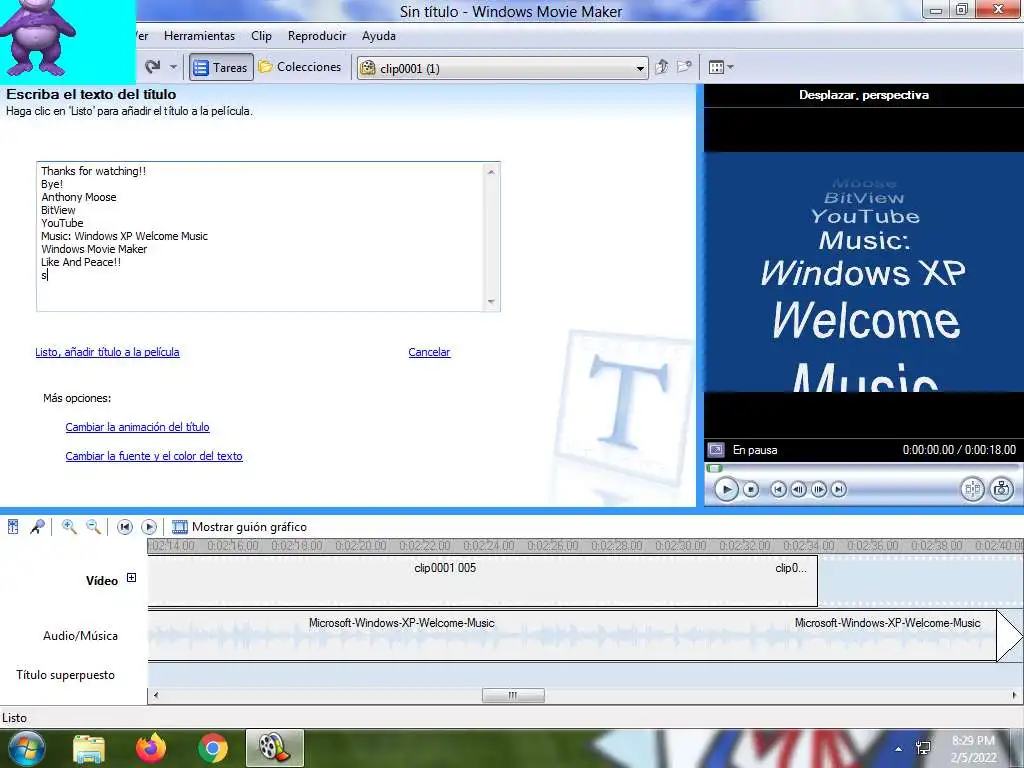Open the Windows Start button
Screen dimensions: 1024x768
point(25,748)
